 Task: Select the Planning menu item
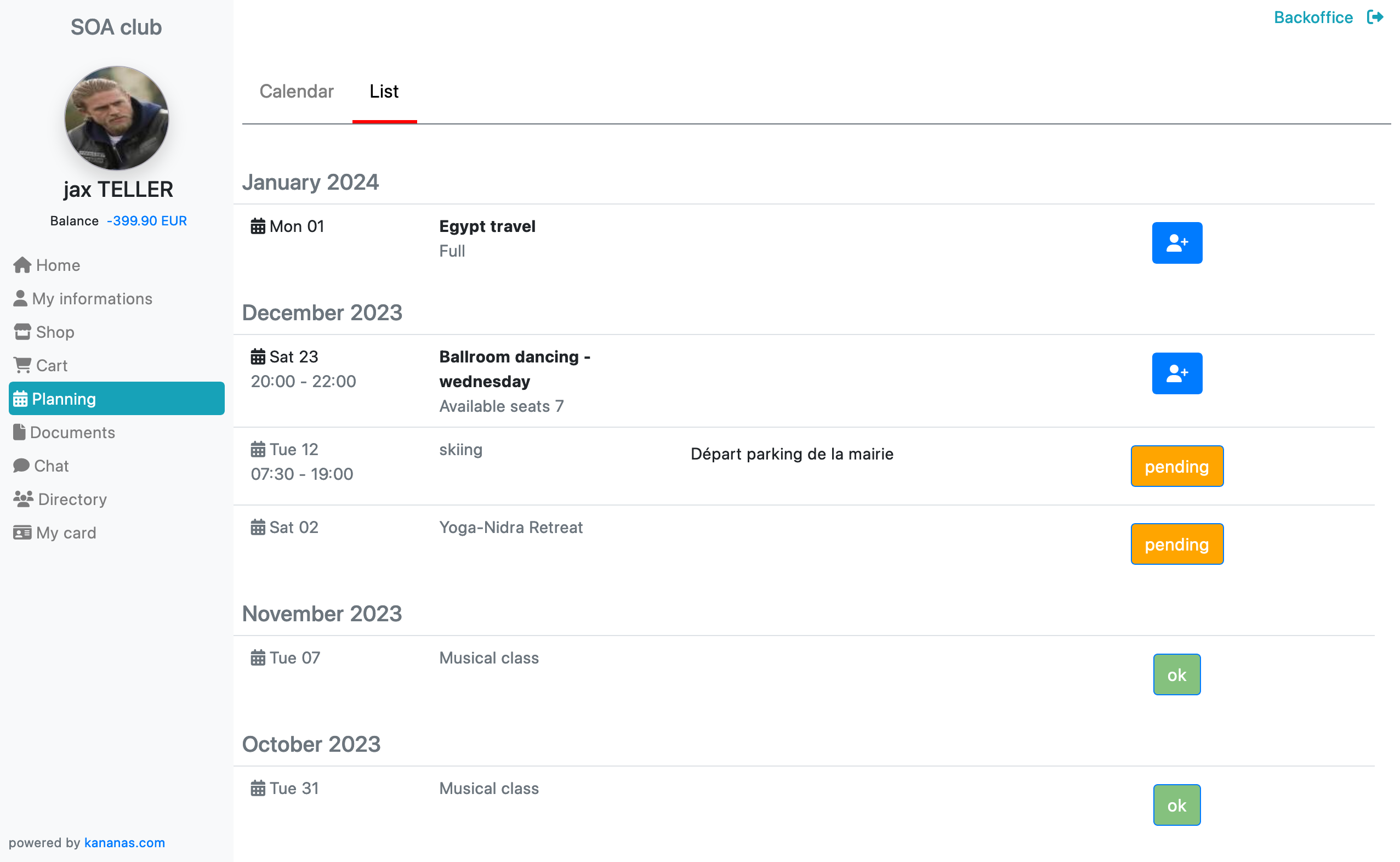[117, 399]
